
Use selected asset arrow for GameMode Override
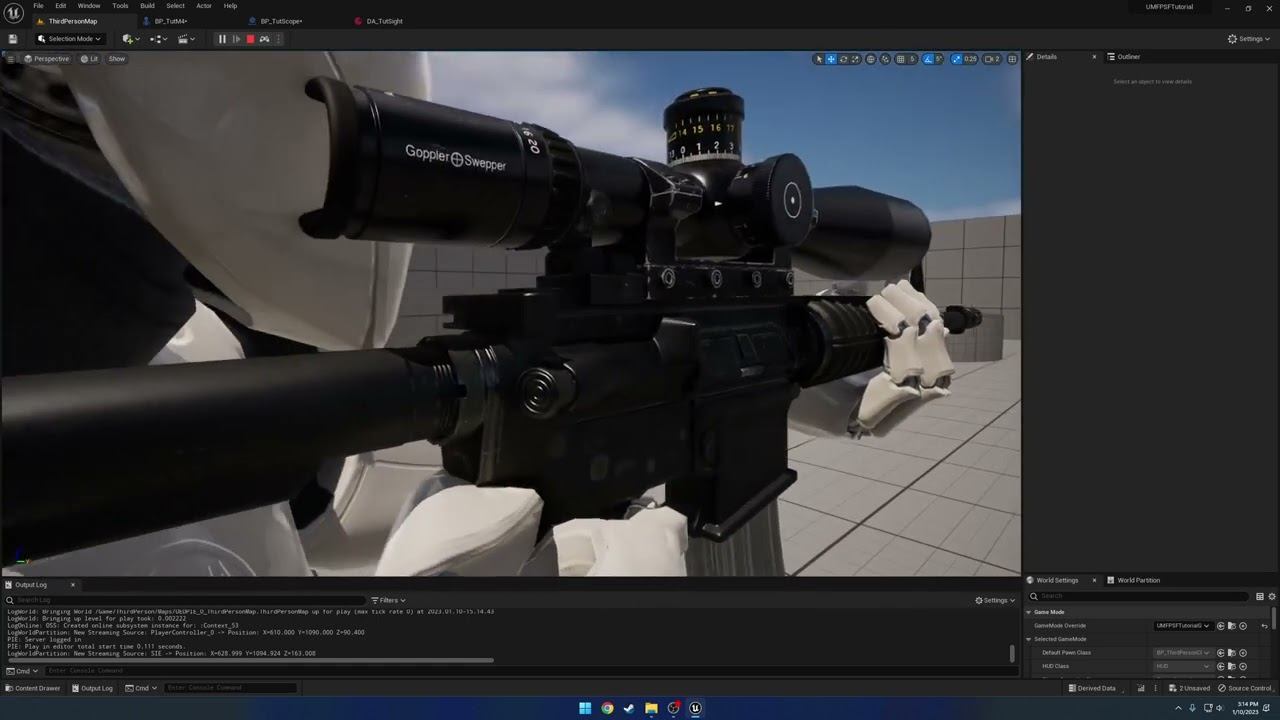[1220, 626]
